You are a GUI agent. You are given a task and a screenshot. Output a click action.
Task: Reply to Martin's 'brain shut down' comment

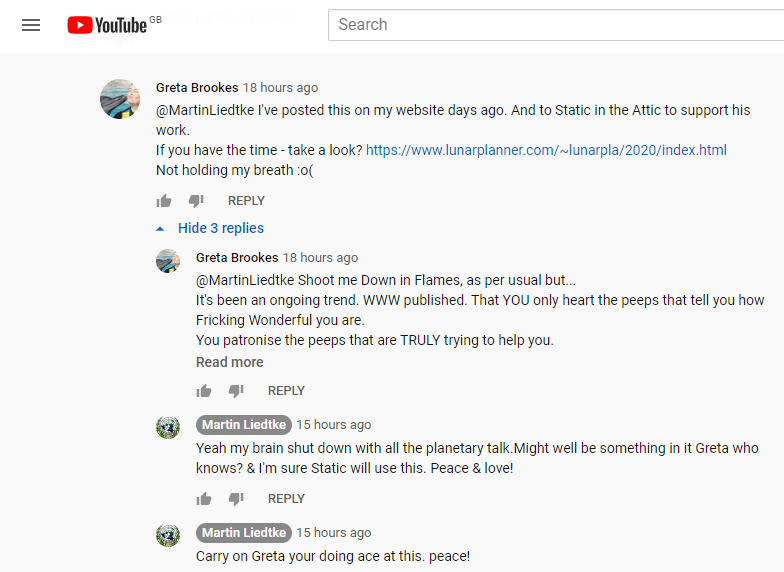[286, 498]
